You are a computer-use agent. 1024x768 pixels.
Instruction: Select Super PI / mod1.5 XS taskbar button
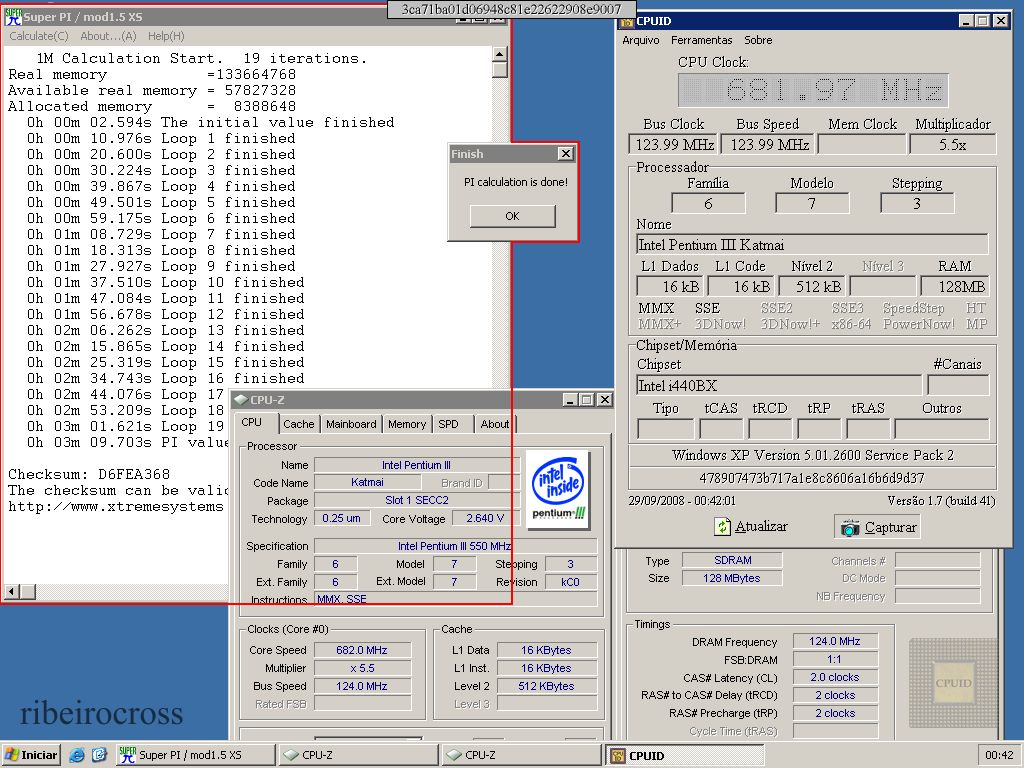point(195,755)
